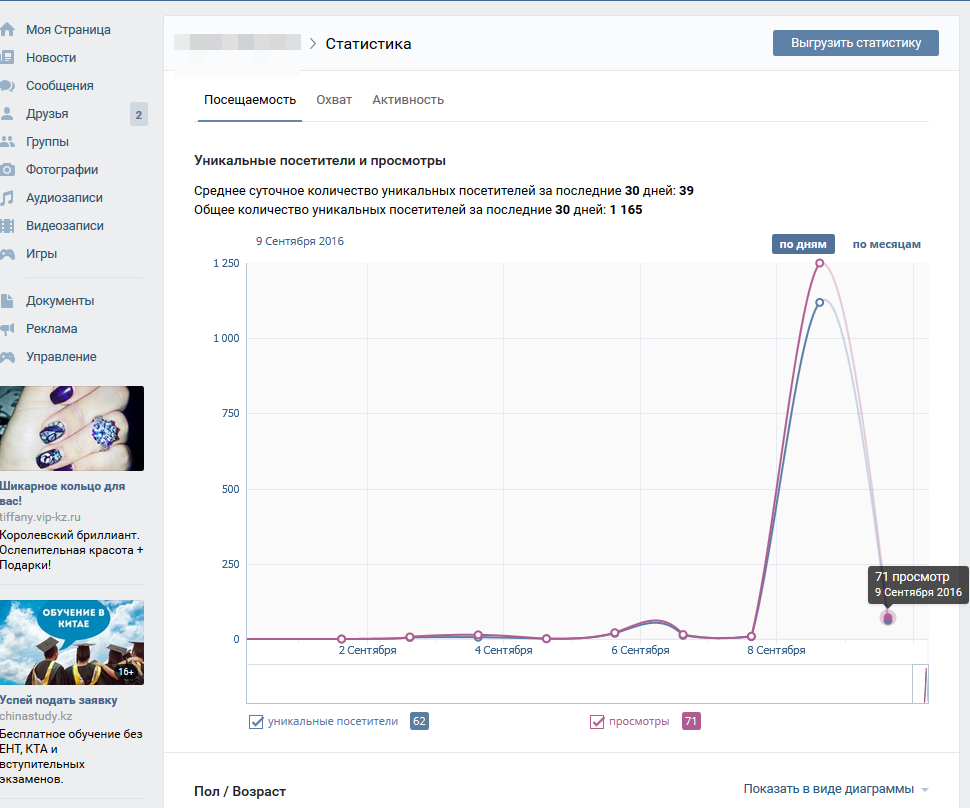Expand 'Показать в виде диаграммы' dropdown
This screenshot has height=808, width=970.
(836, 789)
